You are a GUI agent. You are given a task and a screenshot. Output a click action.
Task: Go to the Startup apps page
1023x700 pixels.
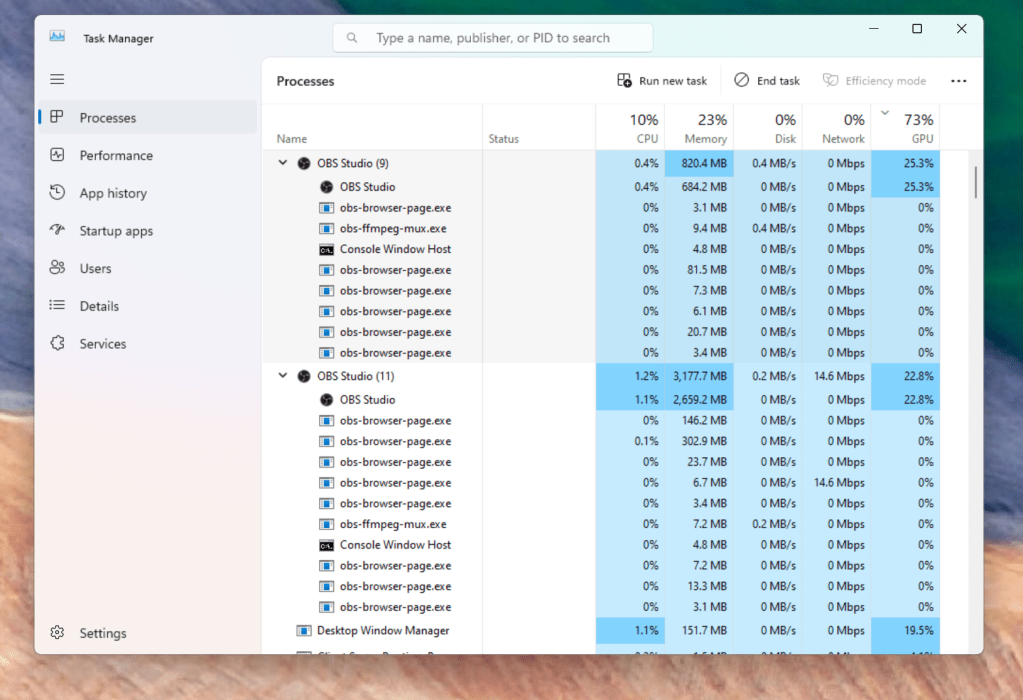pyautogui.click(x=147, y=231)
